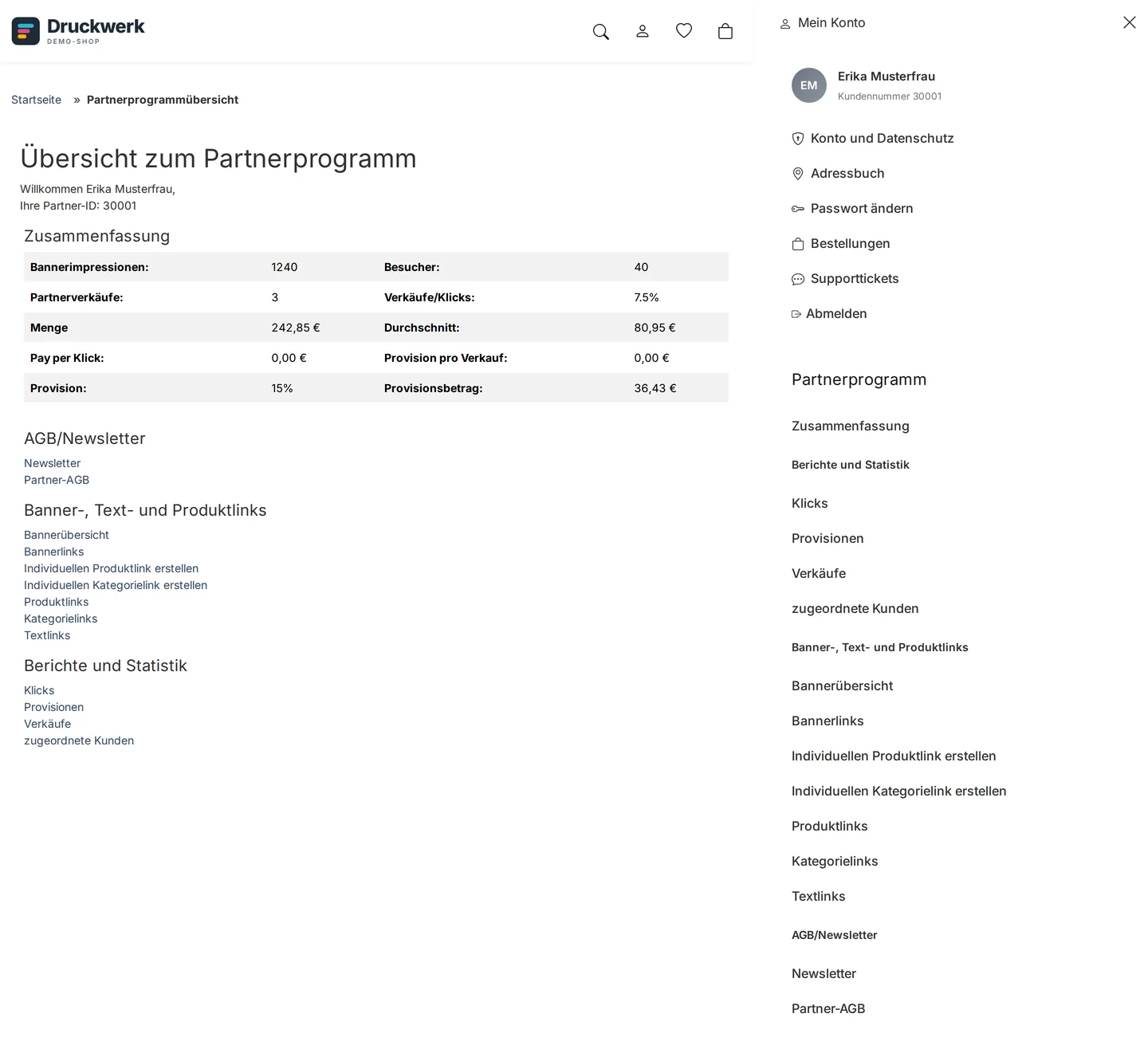The image size is (1148, 1041).
Task: Go to Startseite in the breadcrumb
Action: [x=36, y=100]
